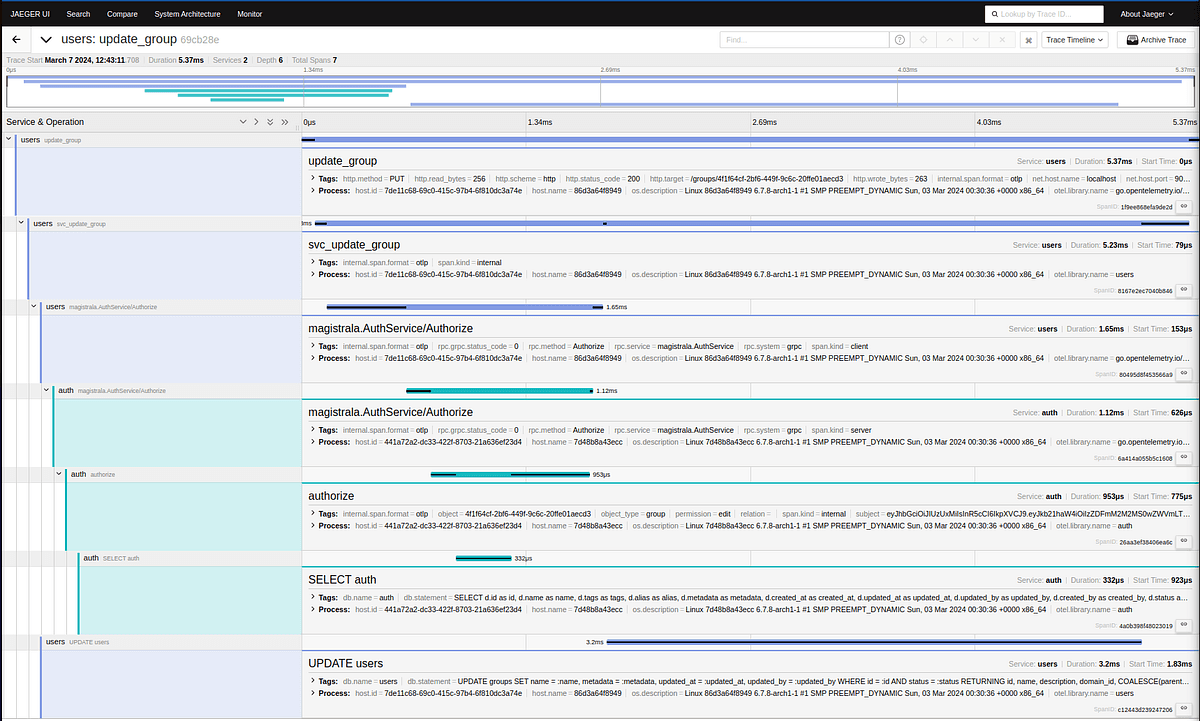Collapse all spans with double-right chevron
Image resolution: width=1200 pixels, height=721 pixels.
285,122
